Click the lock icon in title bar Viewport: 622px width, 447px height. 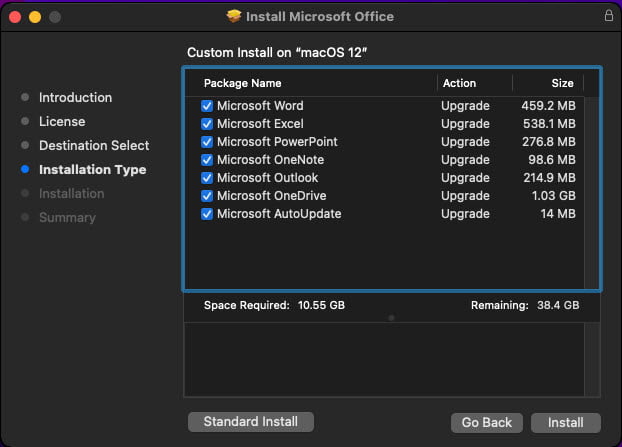pyautogui.click(x=609, y=15)
